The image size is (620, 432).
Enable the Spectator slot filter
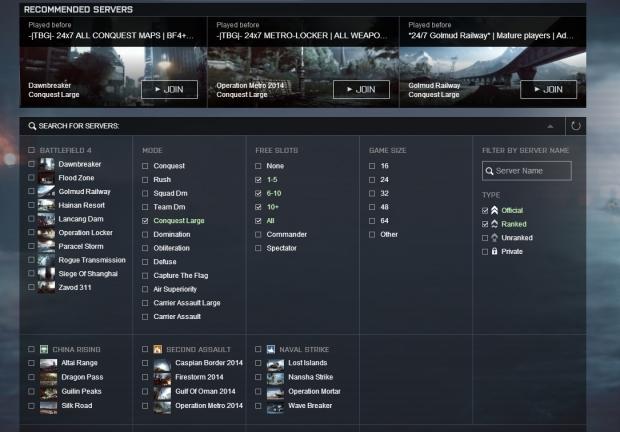258,248
